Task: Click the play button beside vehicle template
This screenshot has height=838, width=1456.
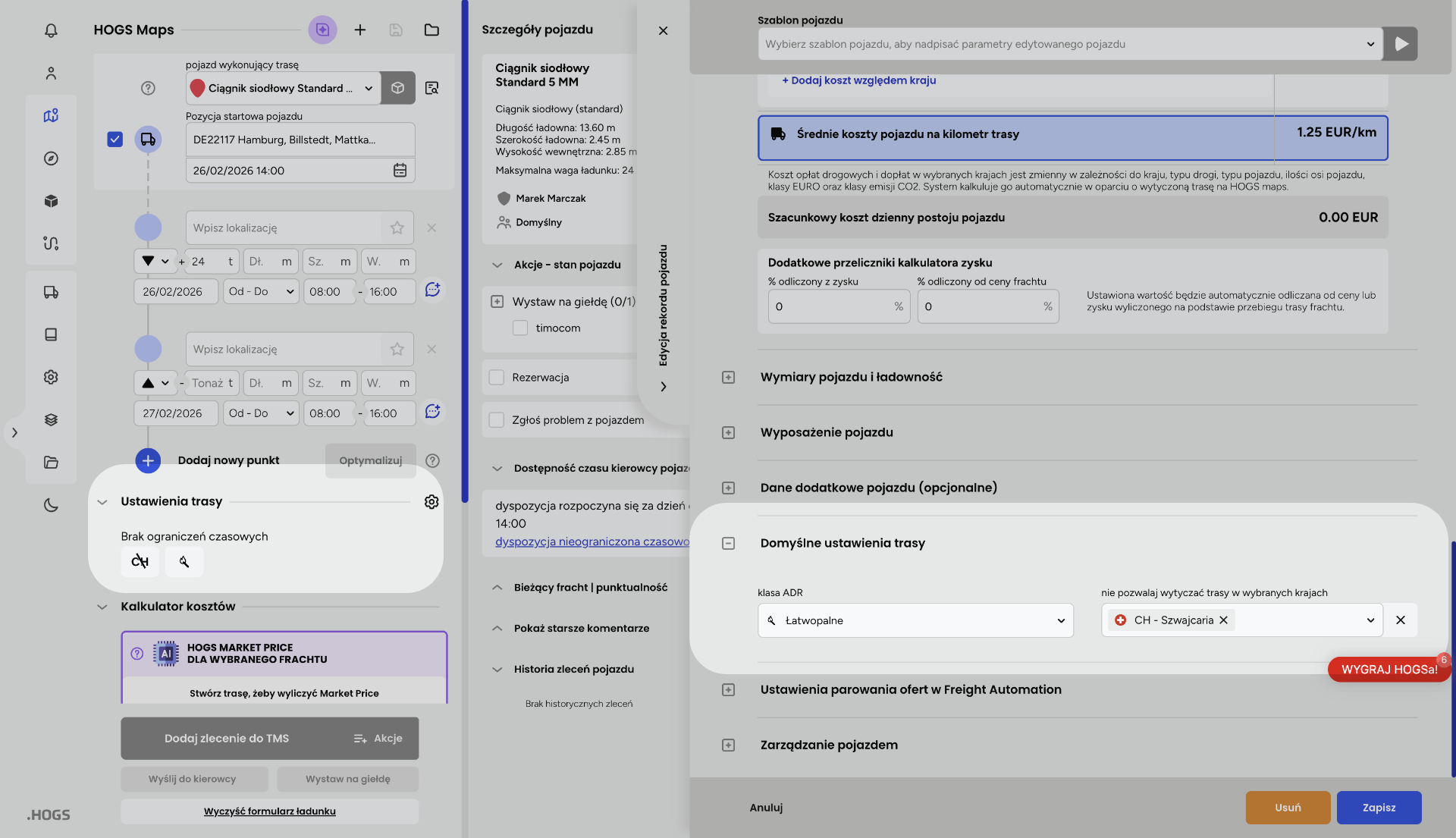Action: (x=1401, y=44)
